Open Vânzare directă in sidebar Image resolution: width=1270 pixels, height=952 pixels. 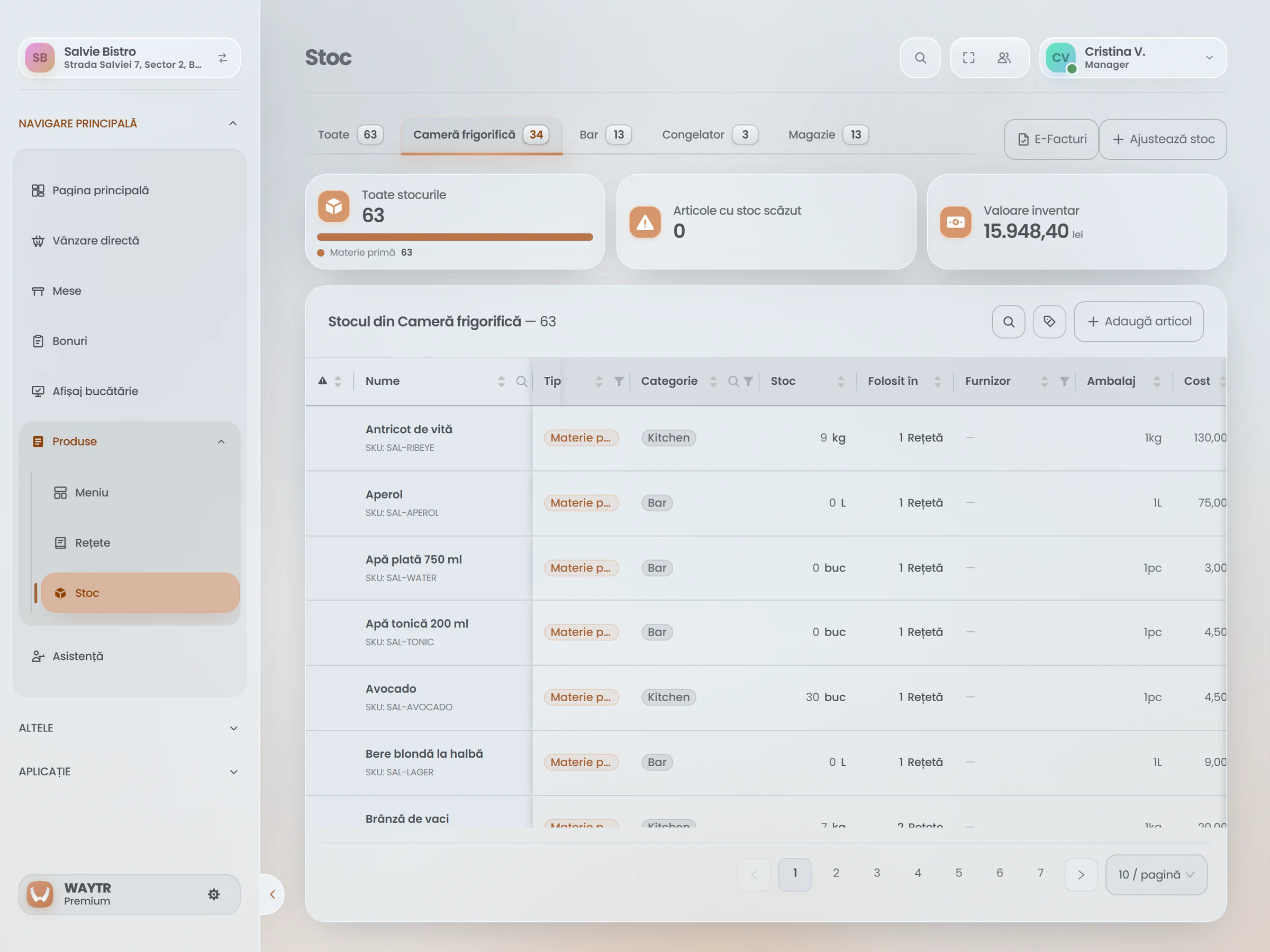pyautogui.click(x=129, y=241)
